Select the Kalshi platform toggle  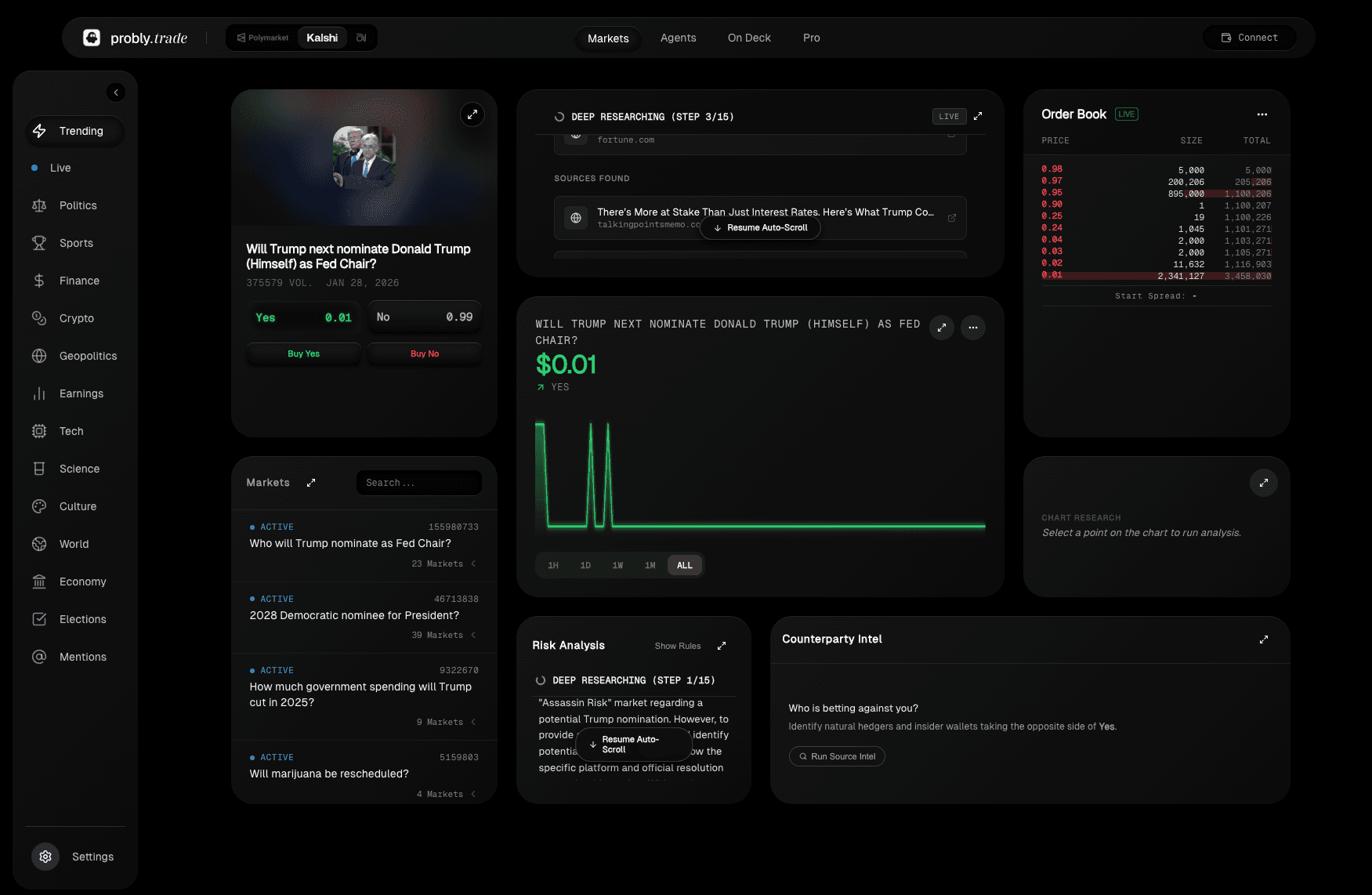[x=322, y=38]
